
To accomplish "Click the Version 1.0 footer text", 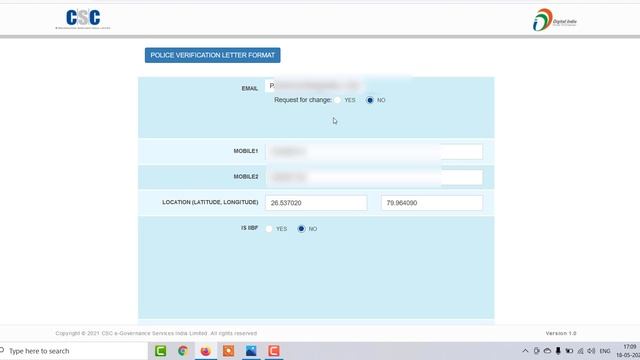I will click(561, 333).
